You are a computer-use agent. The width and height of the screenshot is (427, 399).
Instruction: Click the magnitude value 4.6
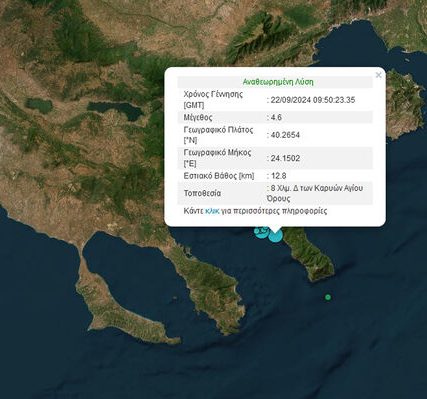(276, 117)
